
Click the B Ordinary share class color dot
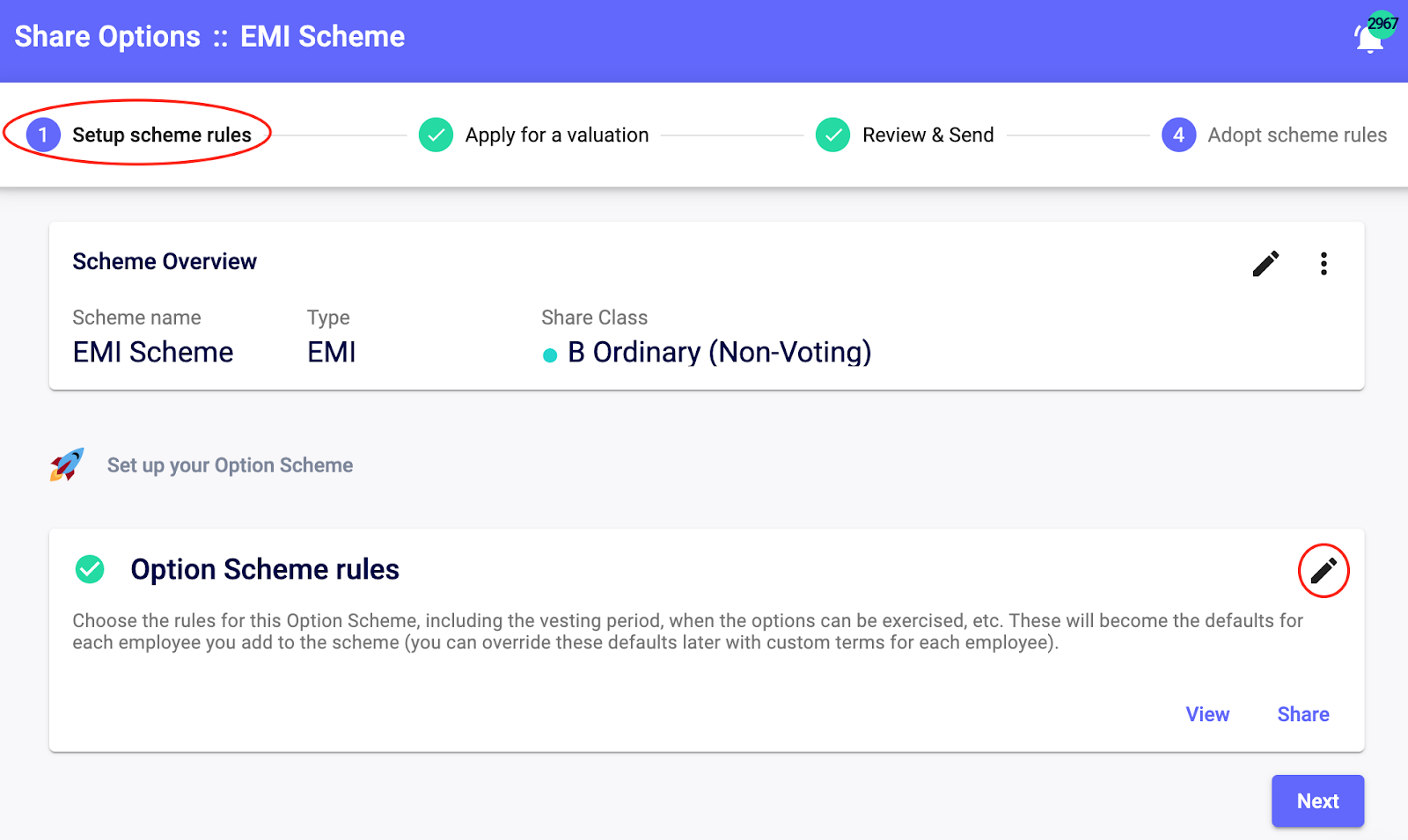[550, 355]
